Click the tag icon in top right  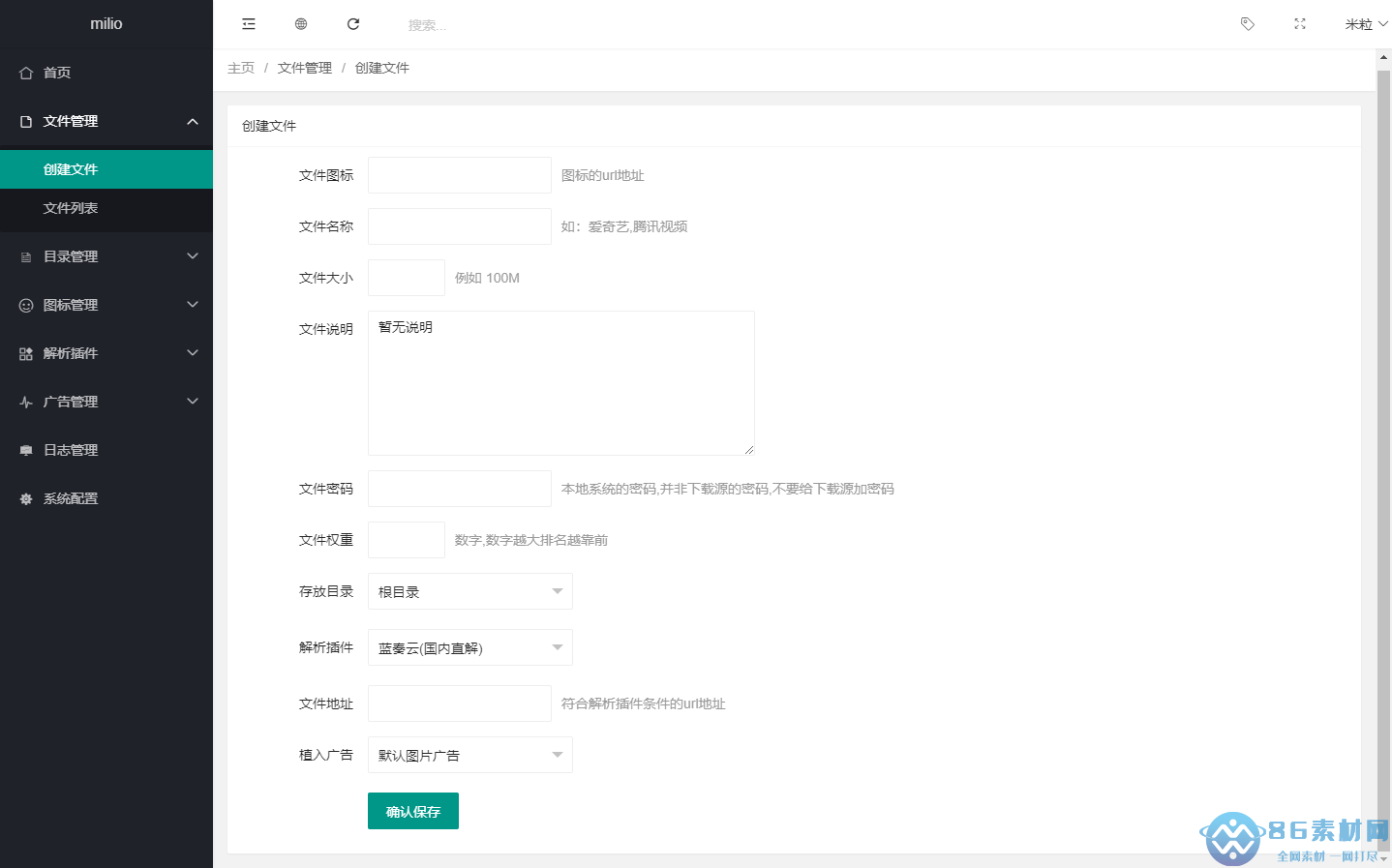click(1248, 24)
